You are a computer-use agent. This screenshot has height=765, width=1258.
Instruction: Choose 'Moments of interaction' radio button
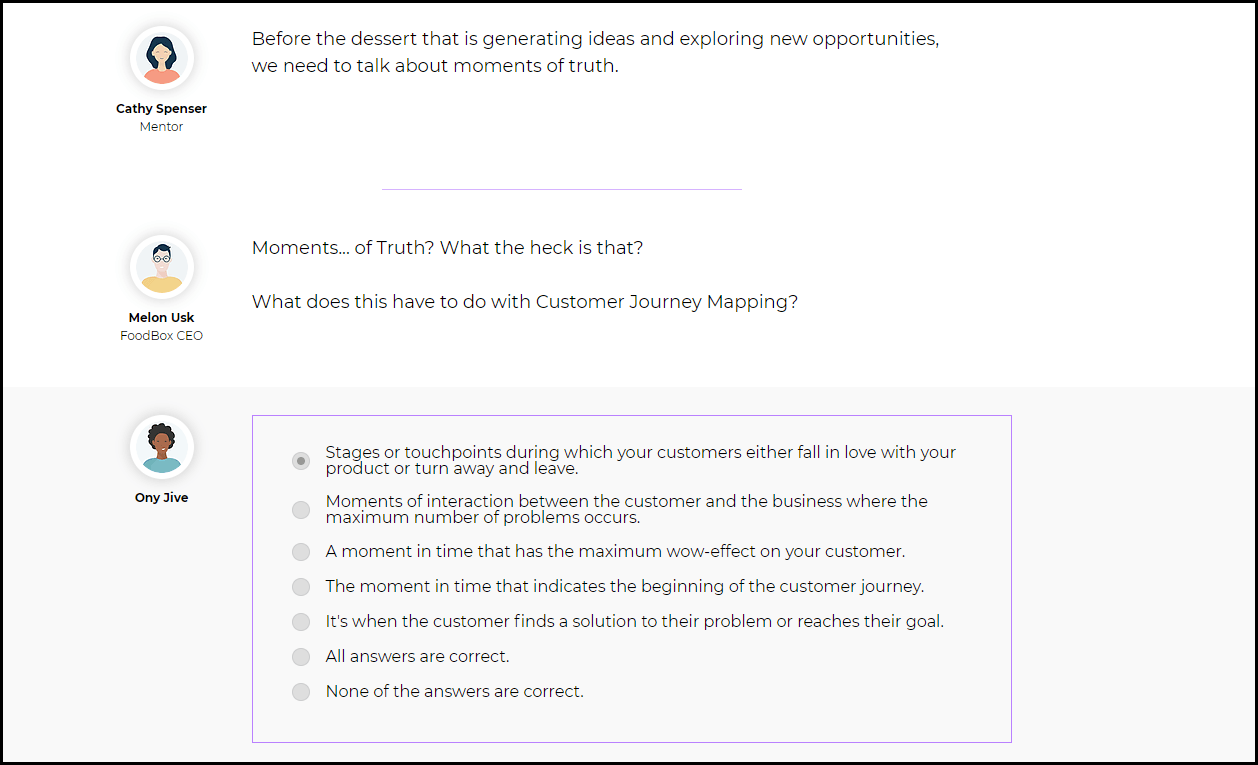[301, 510]
